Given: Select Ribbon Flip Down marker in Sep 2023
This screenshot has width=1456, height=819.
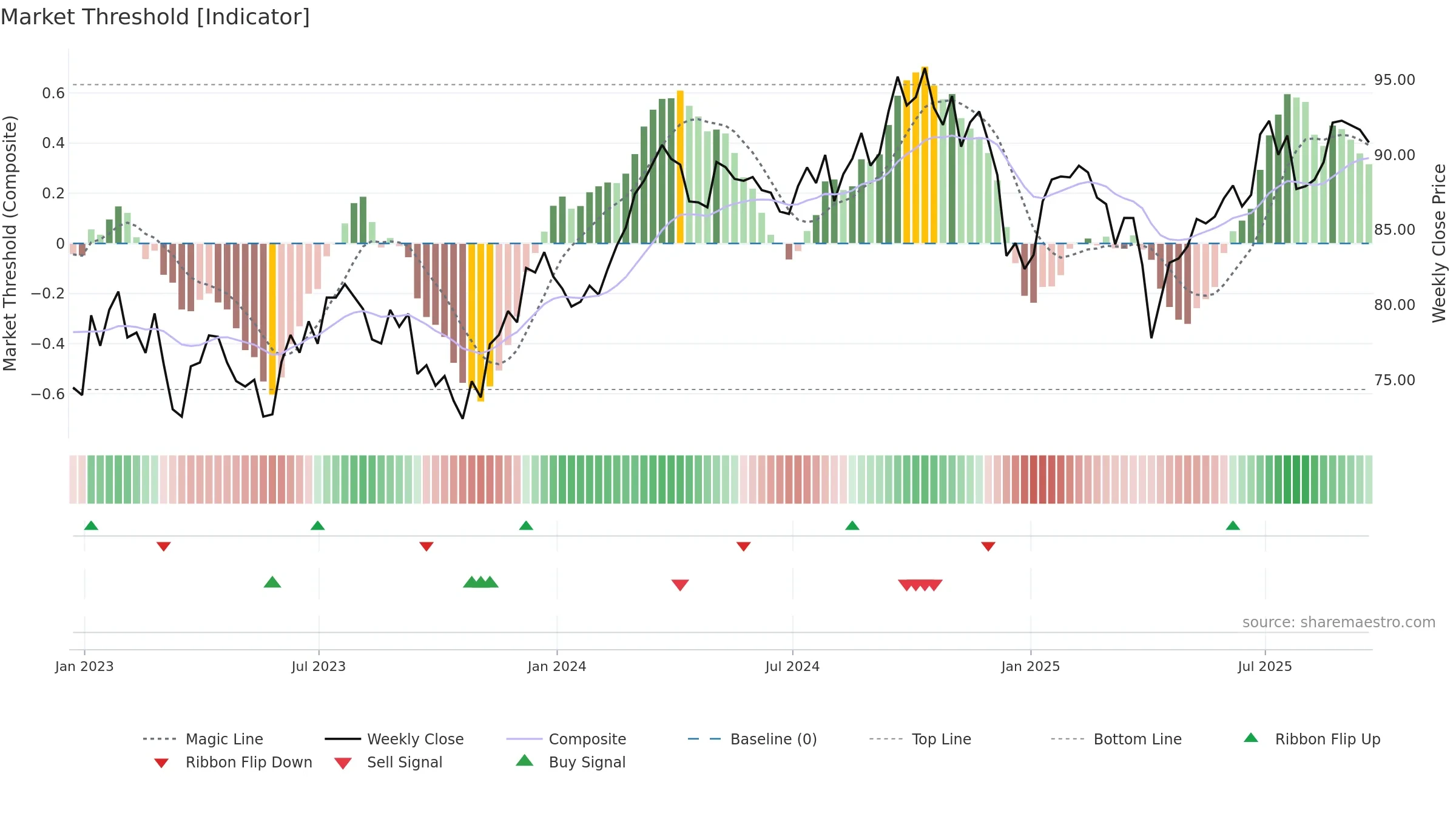Looking at the screenshot, I should click(x=426, y=547).
